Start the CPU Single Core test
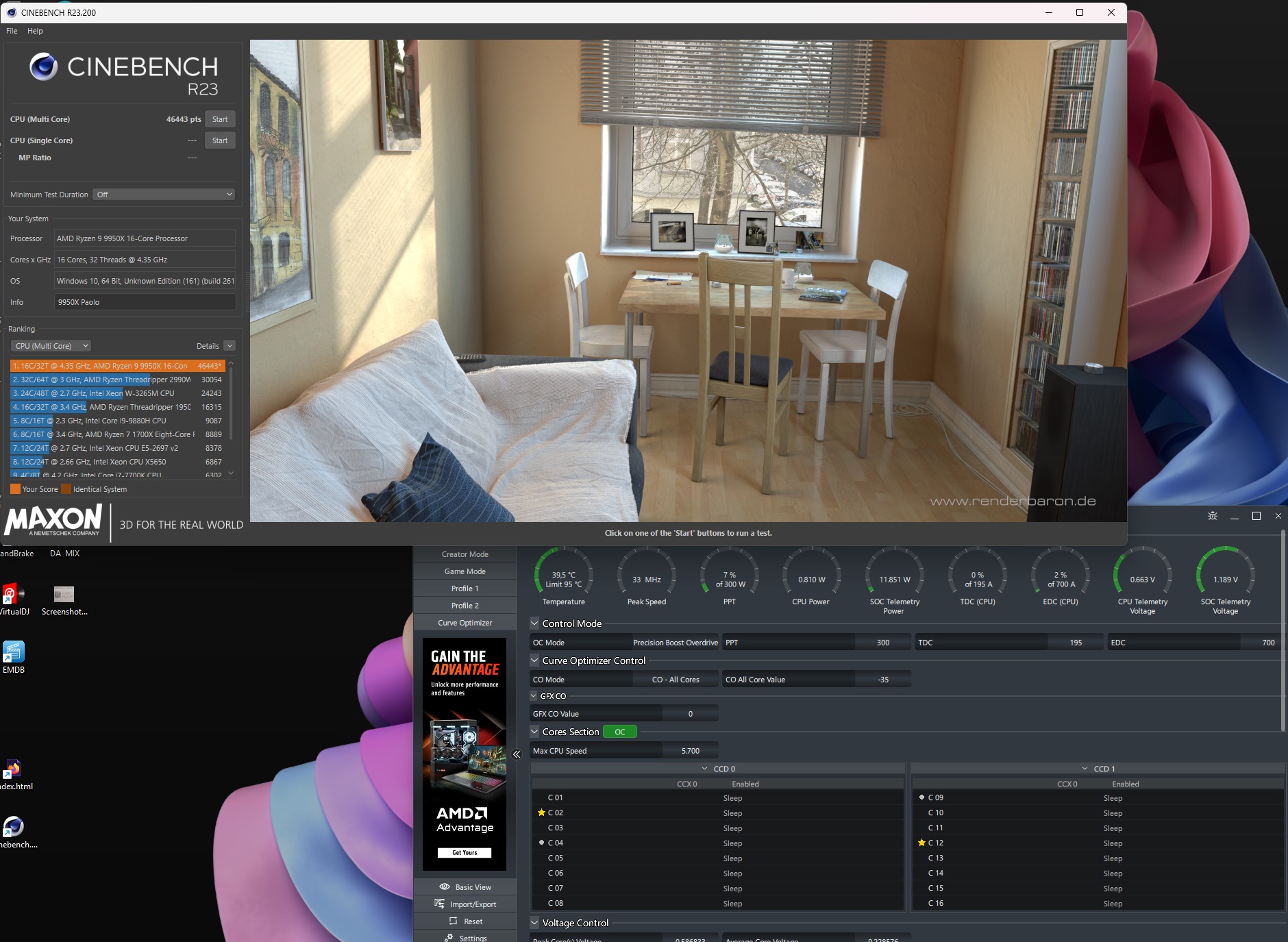Screen dimensions: 1288x942 (x=220, y=140)
